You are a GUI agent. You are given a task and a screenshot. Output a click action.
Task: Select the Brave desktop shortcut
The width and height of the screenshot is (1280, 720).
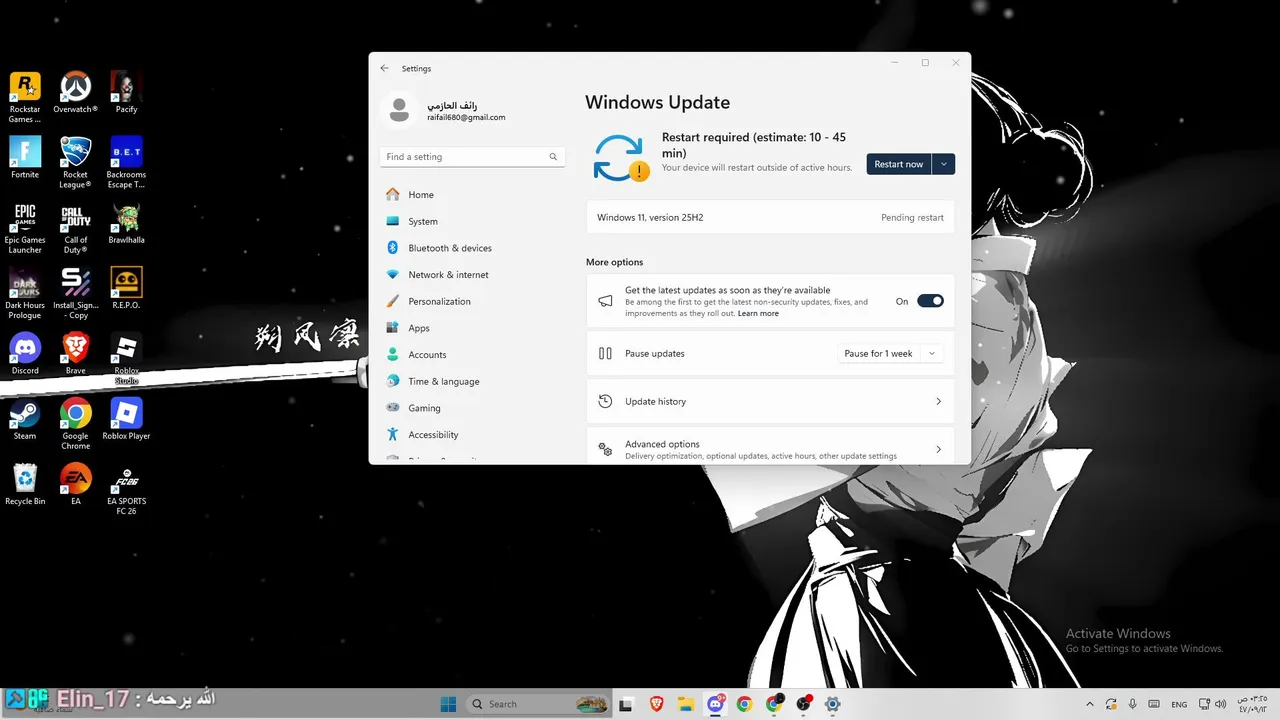tap(75, 353)
